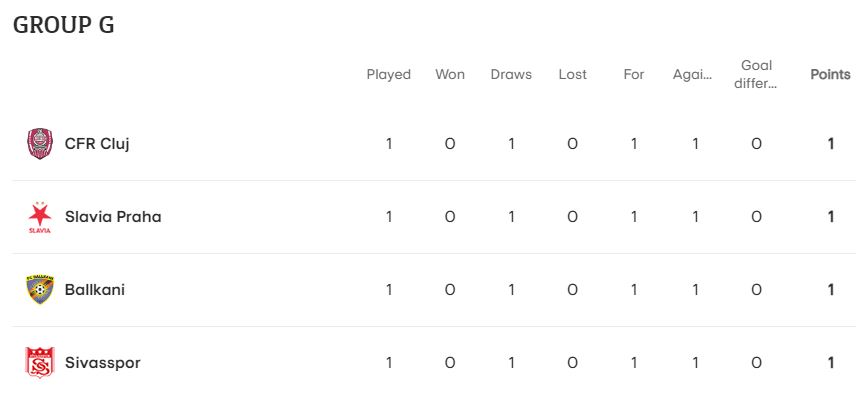The width and height of the screenshot is (856, 410).
Task: Open the Ballkani team link
Action: tap(95, 290)
